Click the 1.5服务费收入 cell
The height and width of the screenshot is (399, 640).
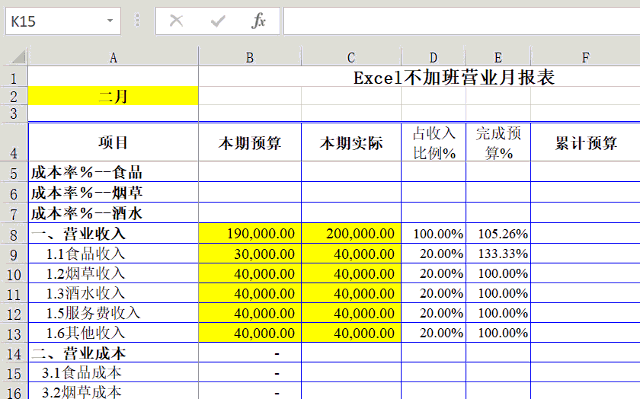pyautogui.click(x=113, y=313)
